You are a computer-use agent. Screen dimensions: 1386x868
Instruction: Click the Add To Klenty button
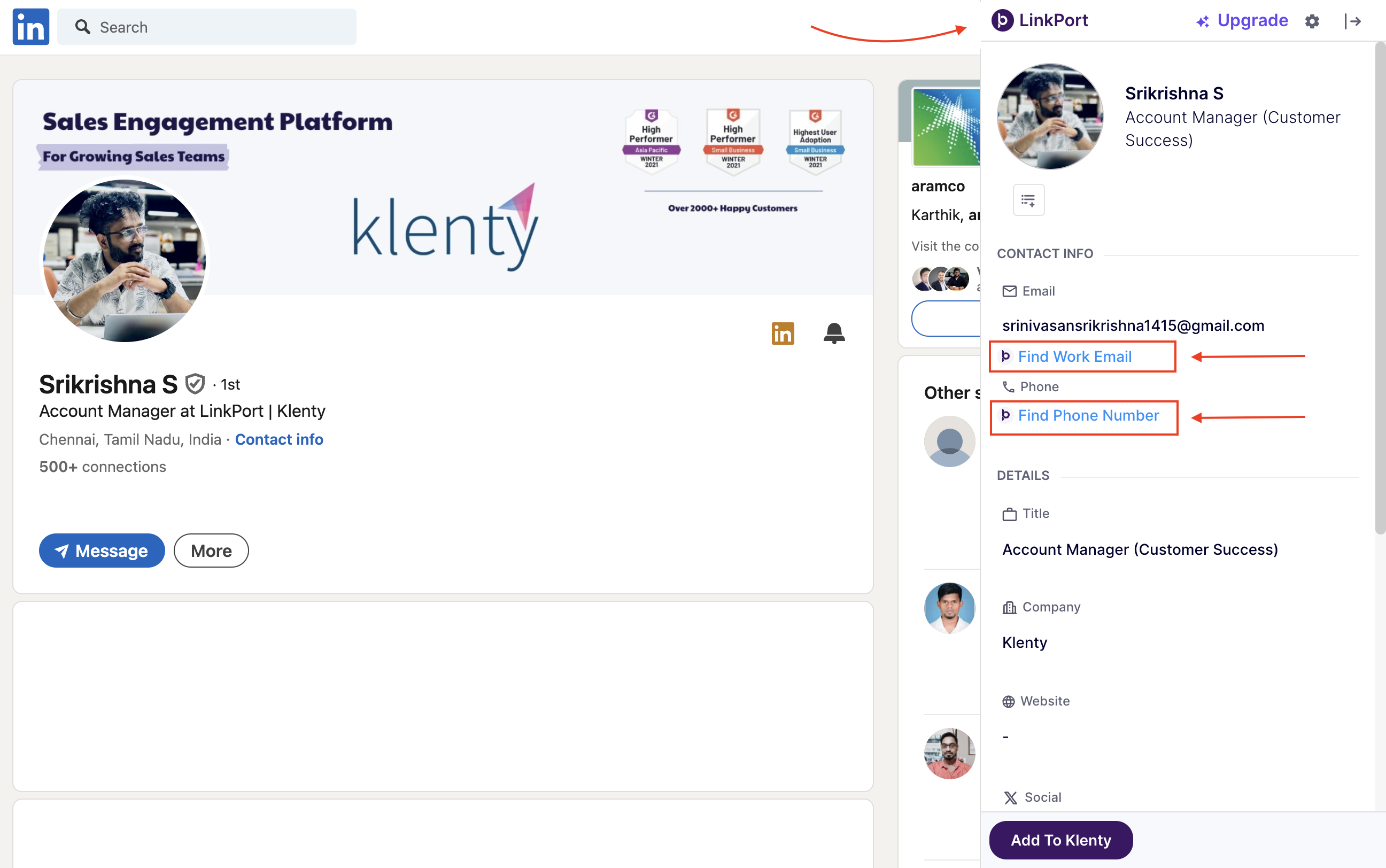tap(1060, 840)
